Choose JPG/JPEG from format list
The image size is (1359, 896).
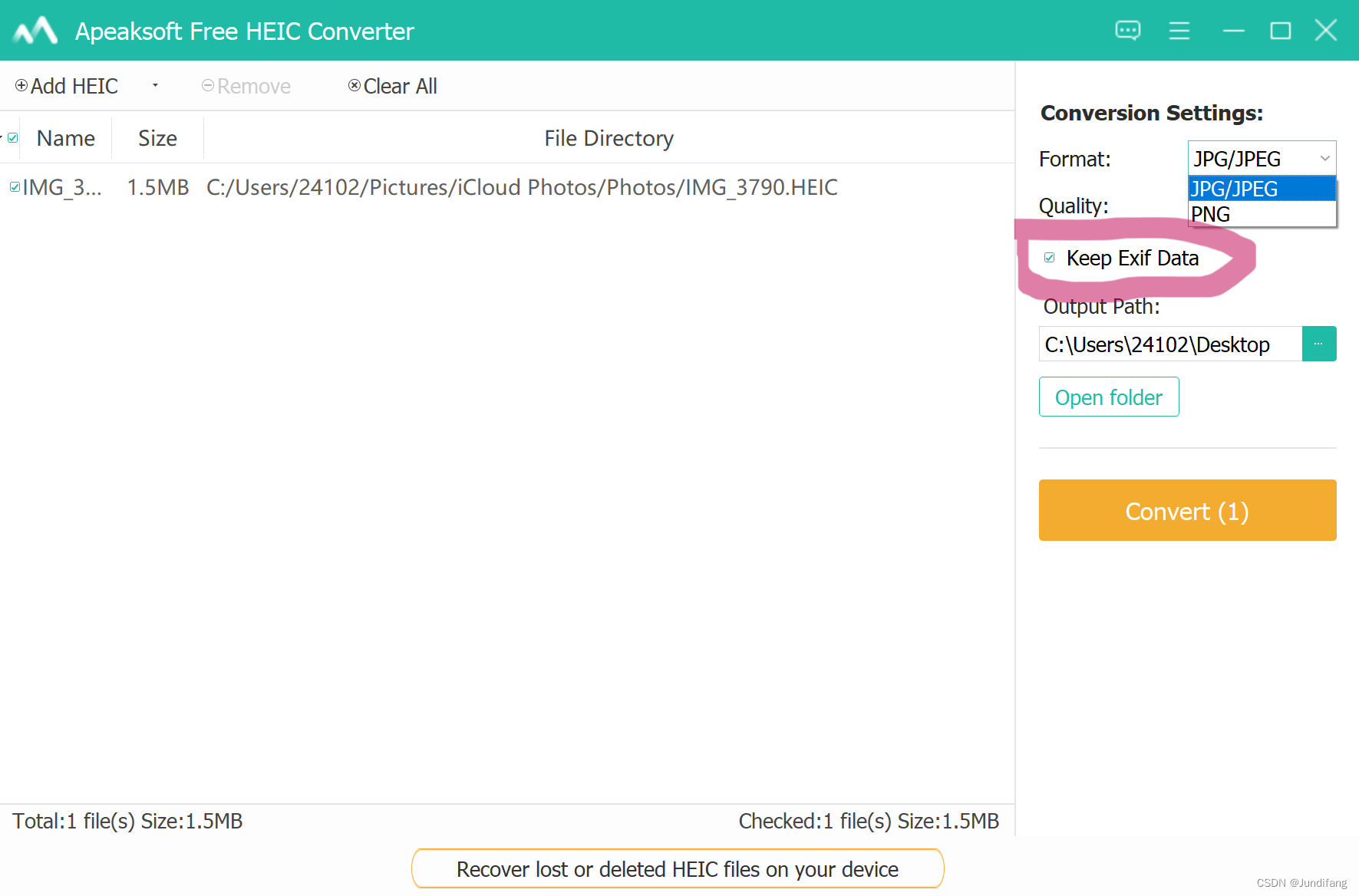[1262, 189]
